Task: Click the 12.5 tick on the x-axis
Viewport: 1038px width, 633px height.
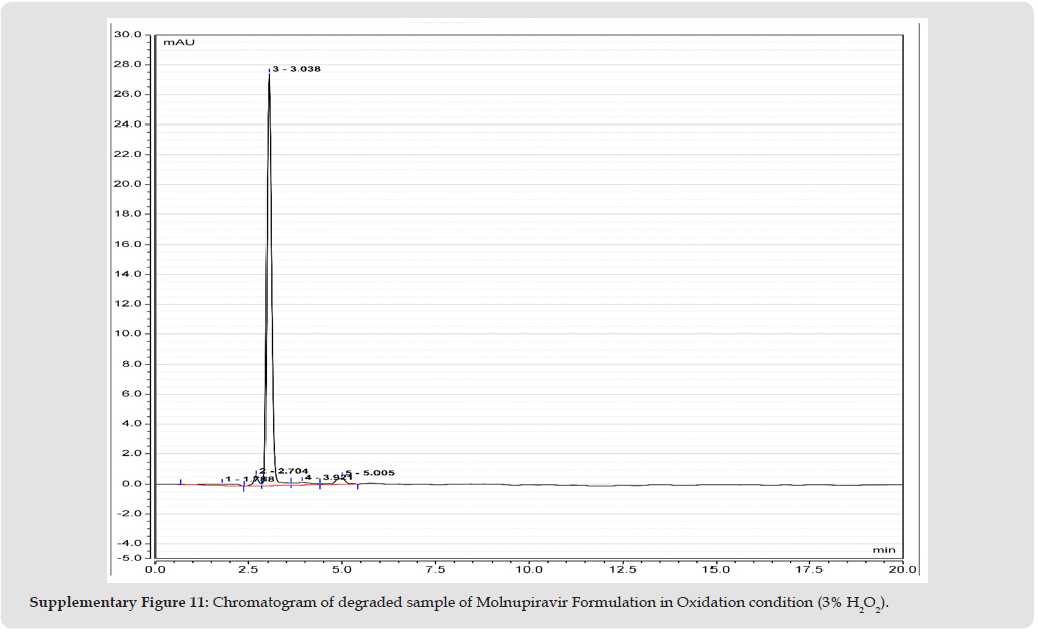Action: (x=622, y=569)
